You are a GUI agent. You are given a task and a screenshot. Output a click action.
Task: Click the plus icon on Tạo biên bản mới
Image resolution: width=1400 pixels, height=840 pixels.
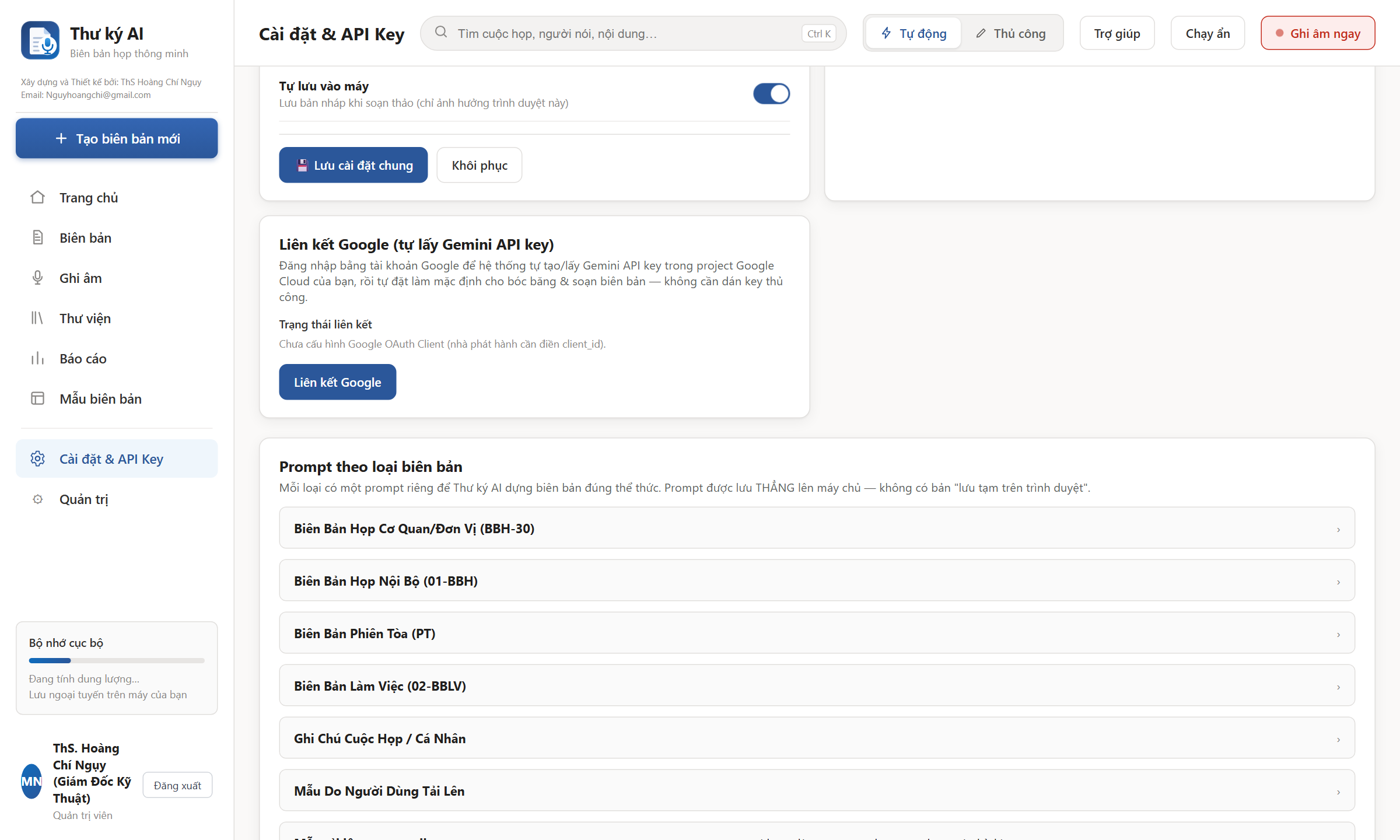[61, 139]
